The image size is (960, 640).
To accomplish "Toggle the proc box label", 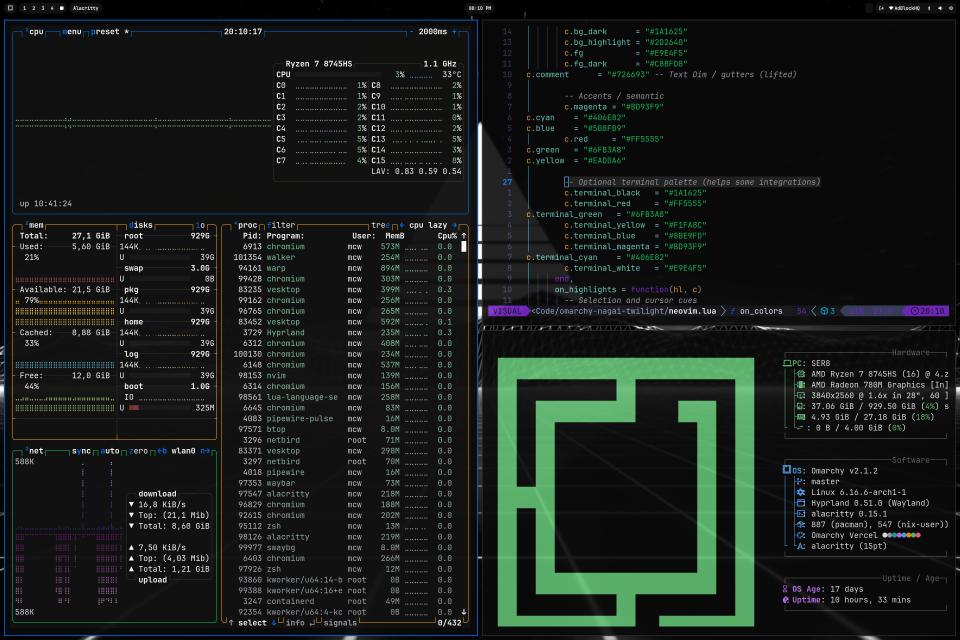I will (246, 225).
